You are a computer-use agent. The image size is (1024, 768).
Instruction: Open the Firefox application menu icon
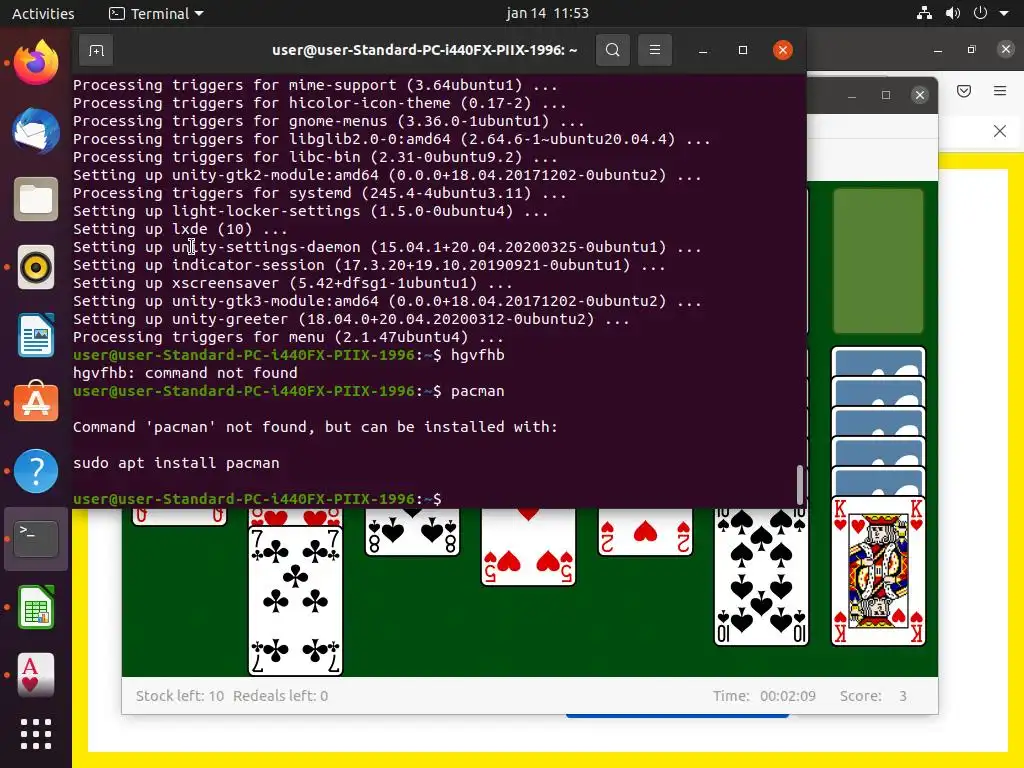(x=1000, y=91)
